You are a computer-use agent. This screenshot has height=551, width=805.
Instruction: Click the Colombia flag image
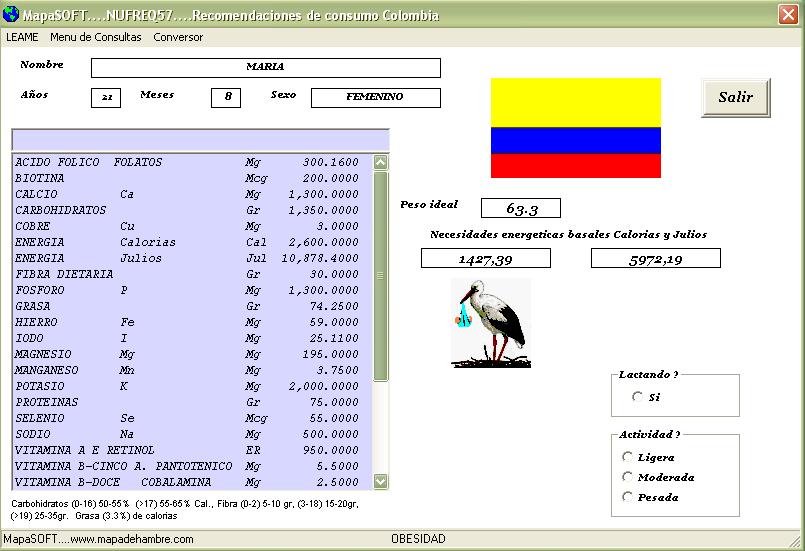coord(575,127)
